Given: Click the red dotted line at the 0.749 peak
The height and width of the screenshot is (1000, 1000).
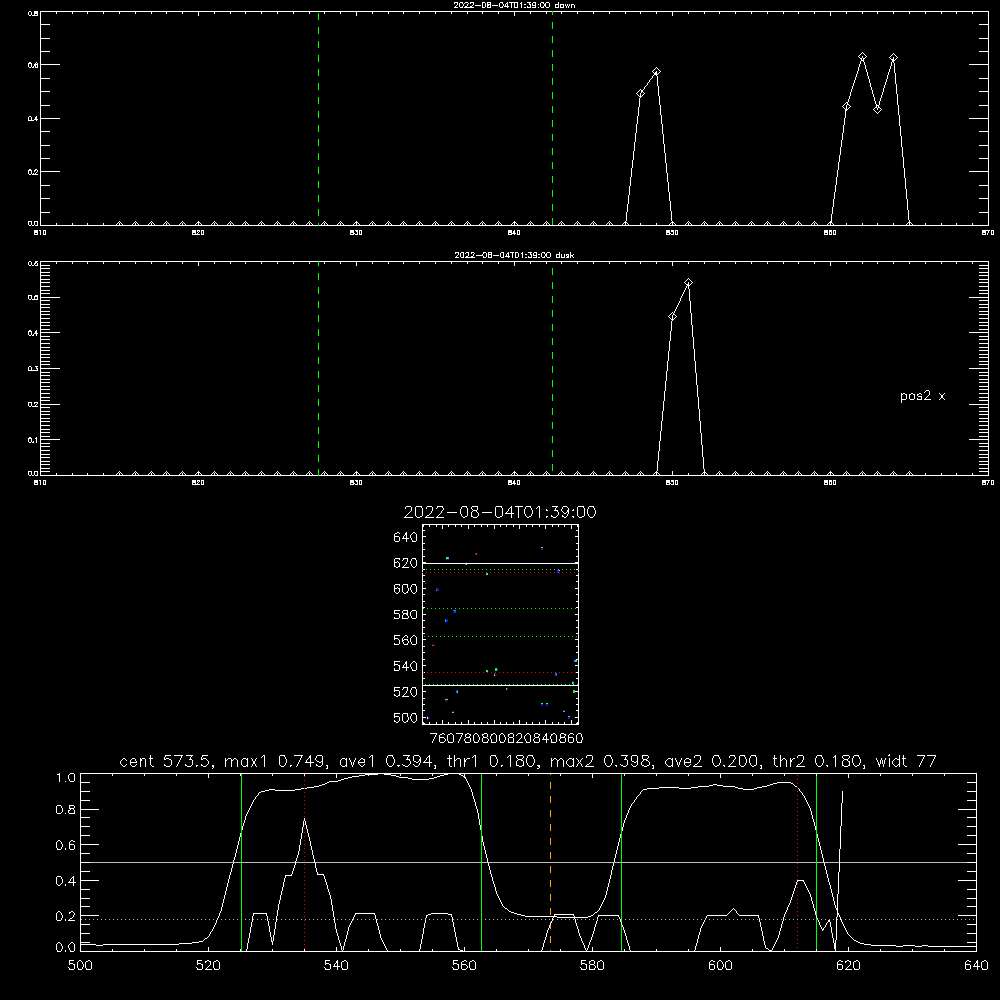Looking at the screenshot, I should coord(305,861).
